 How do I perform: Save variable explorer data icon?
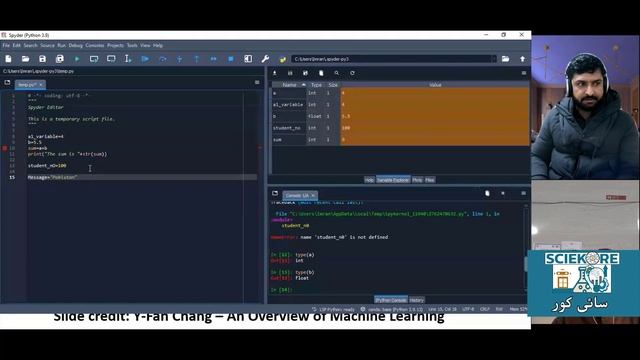290,73
